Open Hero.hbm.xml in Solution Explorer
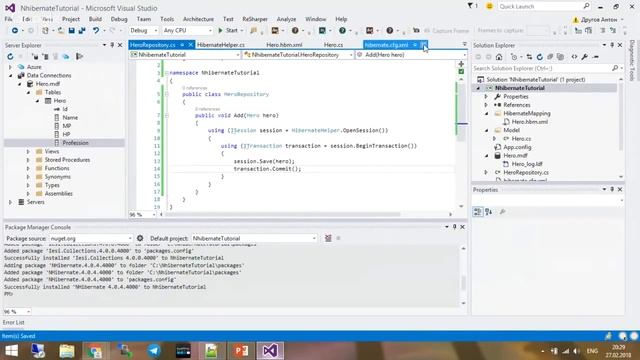This screenshot has height=360, width=640. click(529, 122)
